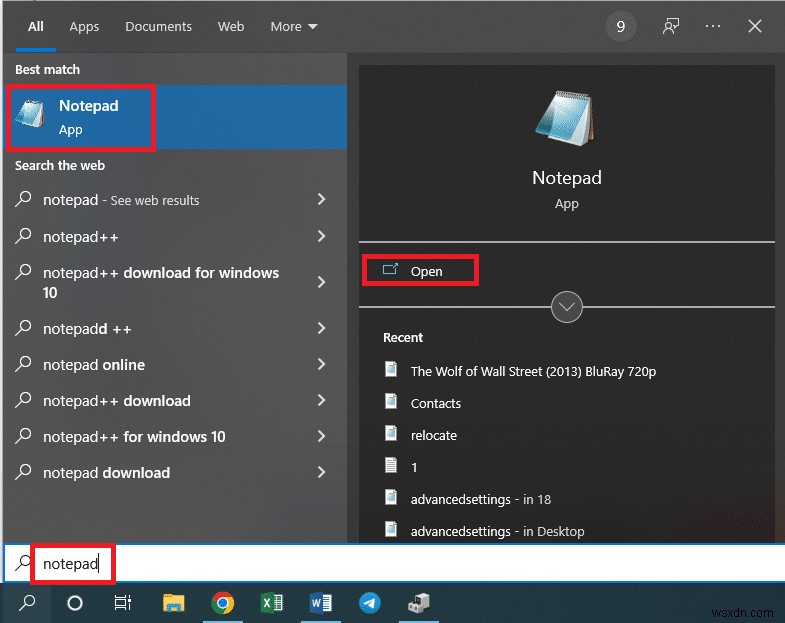Select notepad++ download for windows 10 suggestion
This screenshot has height=623, width=785.
click(x=175, y=282)
